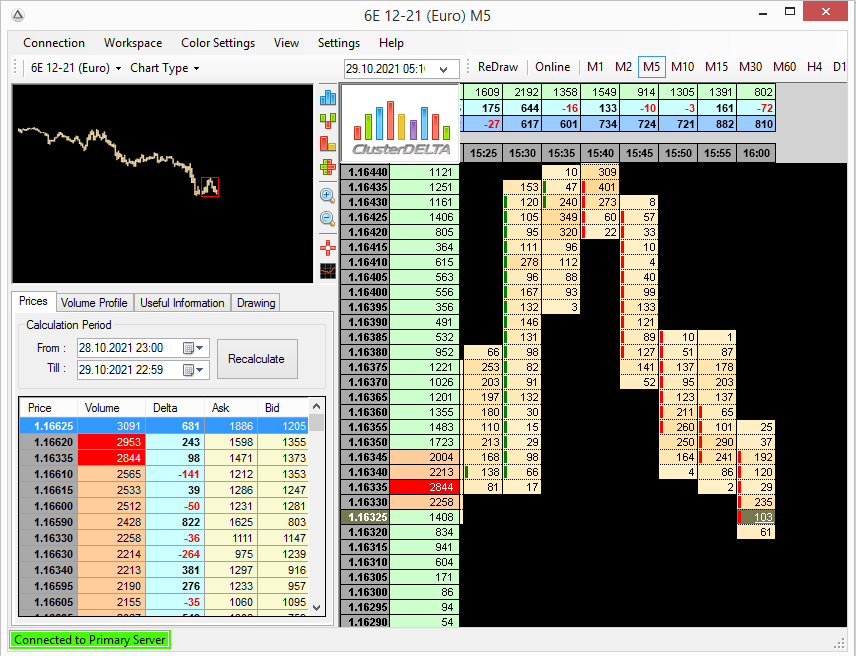Toggle the Online mode button
This screenshot has height=656, width=856.
(552, 67)
